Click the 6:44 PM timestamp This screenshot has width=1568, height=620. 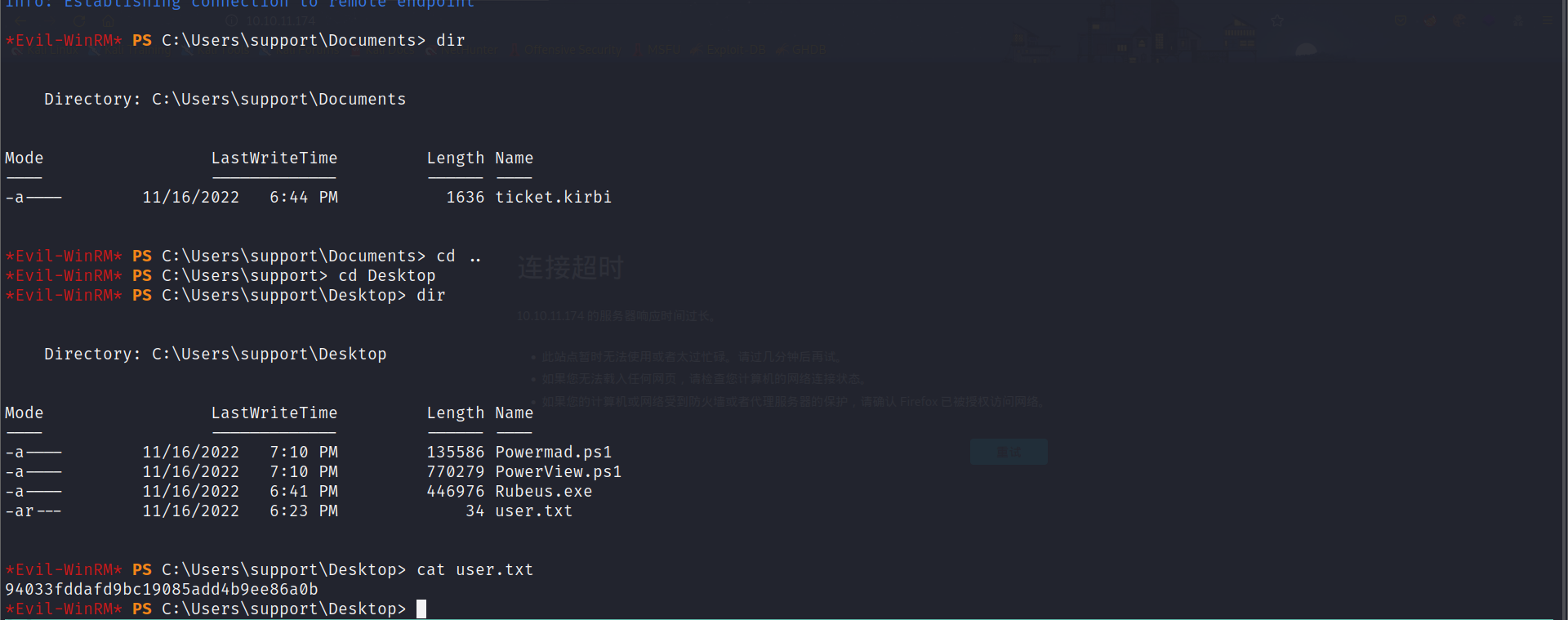coord(303,197)
